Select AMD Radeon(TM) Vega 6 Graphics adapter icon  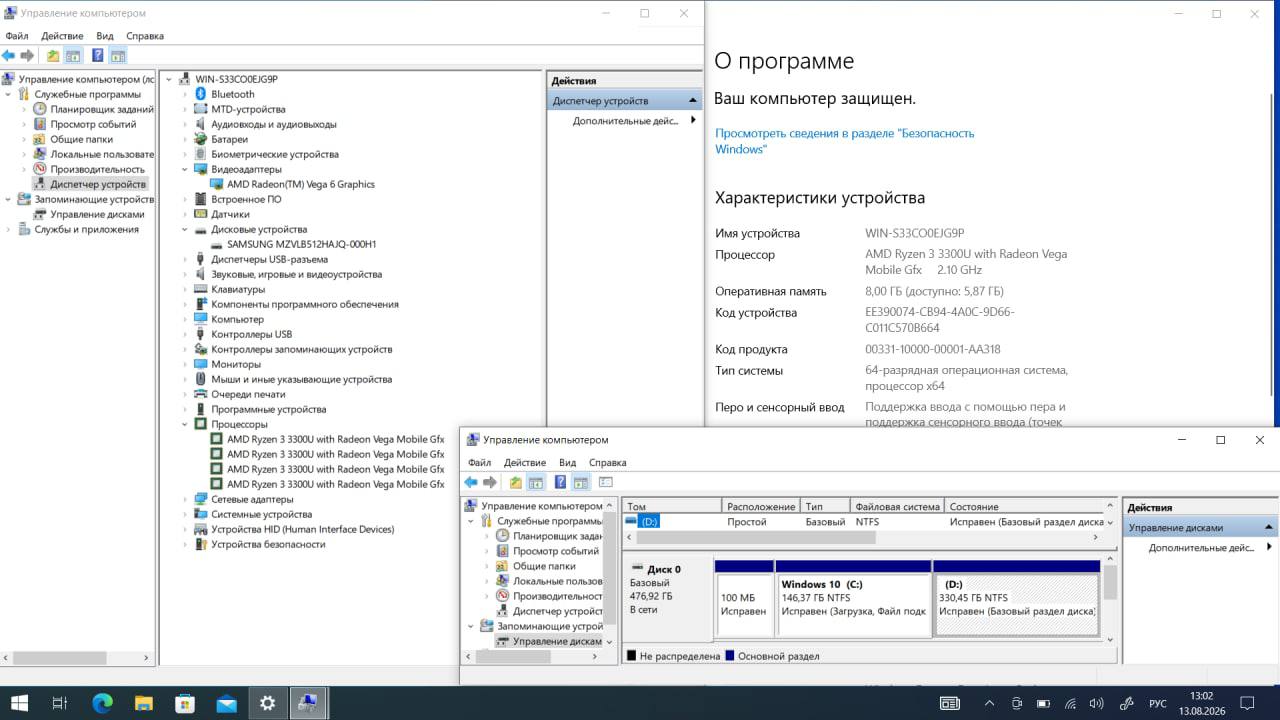pos(217,184)
